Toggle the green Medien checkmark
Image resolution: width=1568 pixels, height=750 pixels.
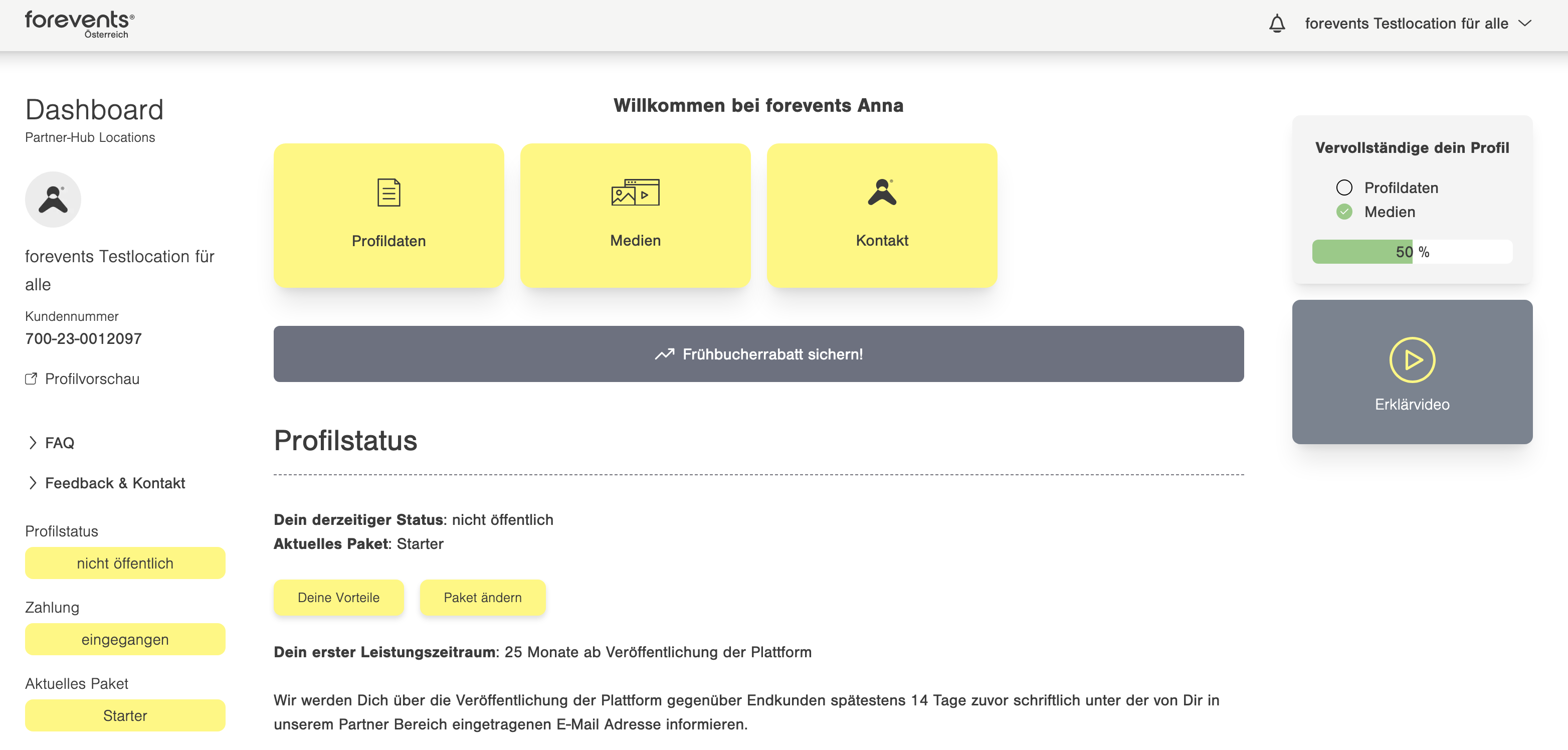click(x=1344, y=213)
